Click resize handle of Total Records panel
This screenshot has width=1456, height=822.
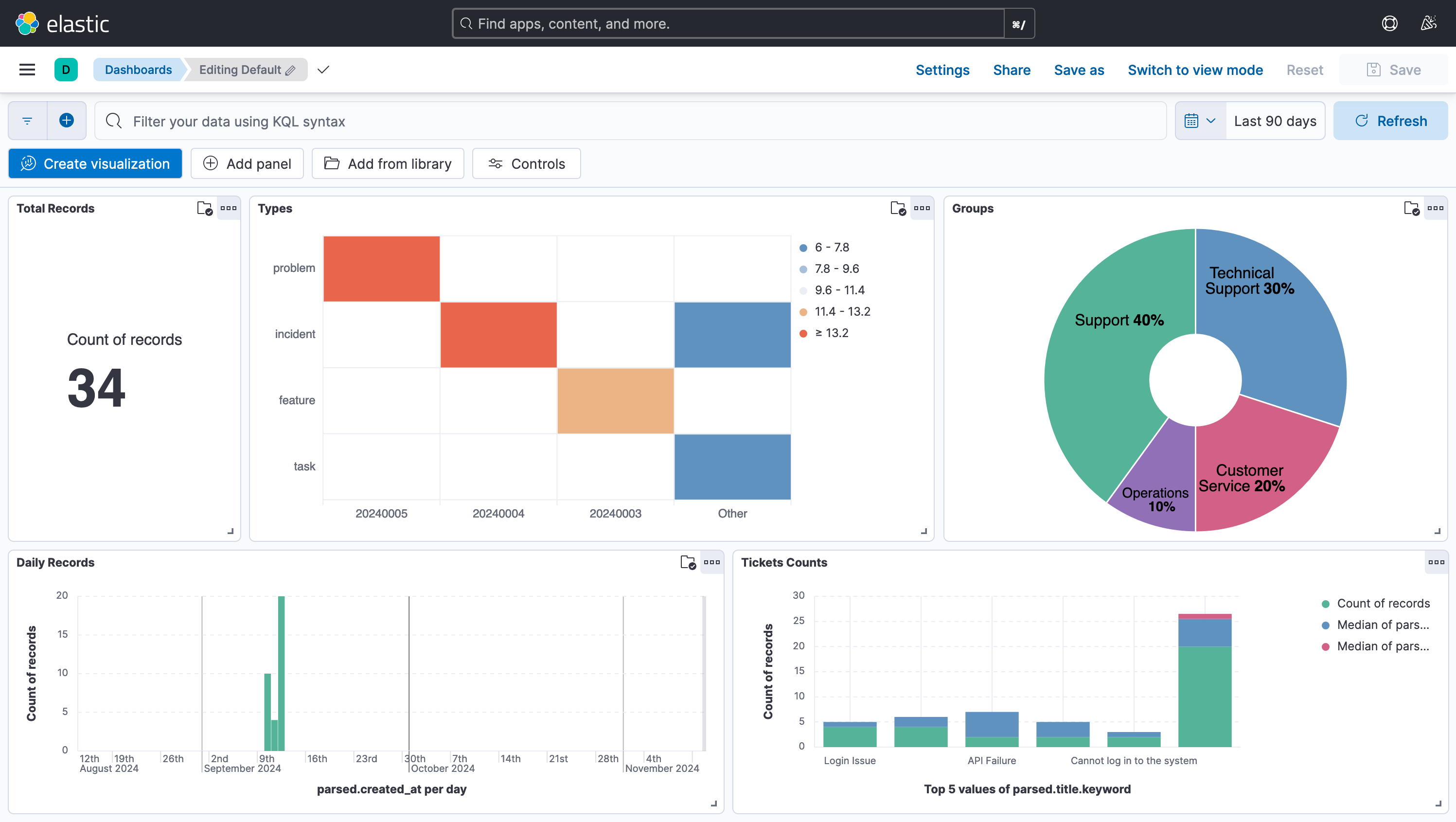231,532
